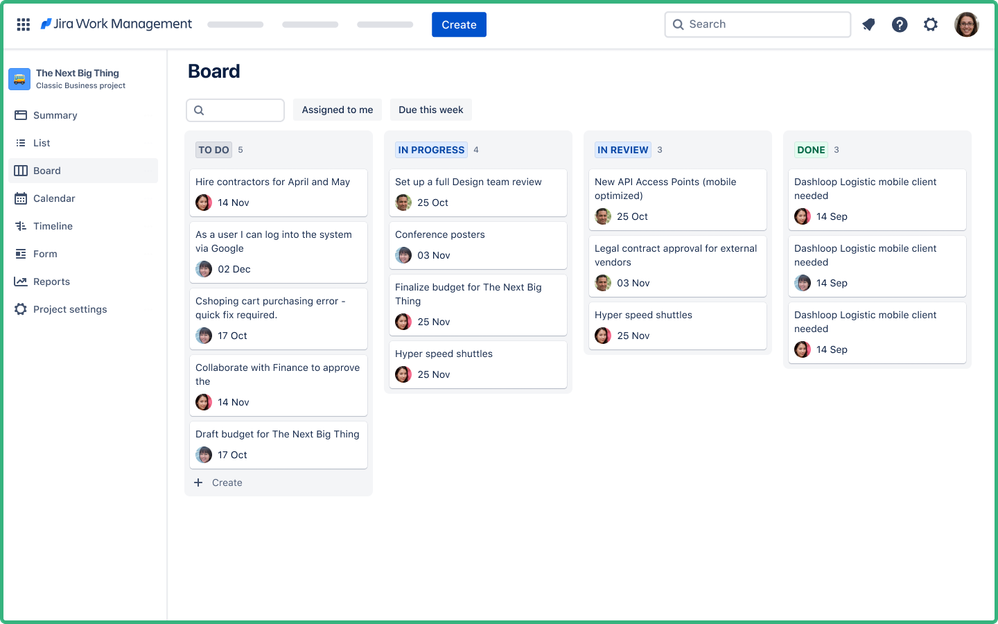Click assignee avatar on Legal contract approval card
998x624 pixels.
tap(603, 283)
